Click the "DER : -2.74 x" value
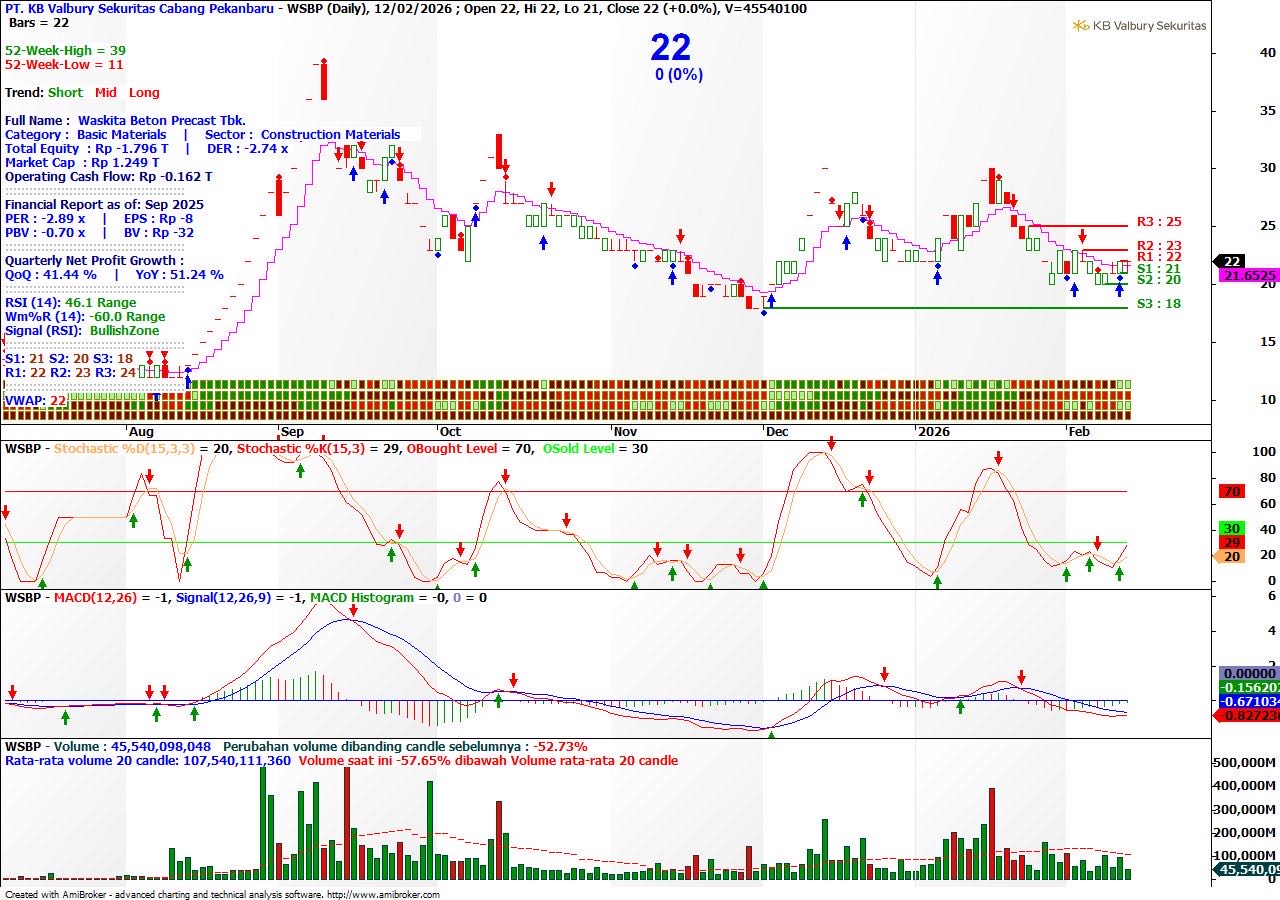Image resolution: width=1280 pixels, height=900 pixels. pos(246,148)
